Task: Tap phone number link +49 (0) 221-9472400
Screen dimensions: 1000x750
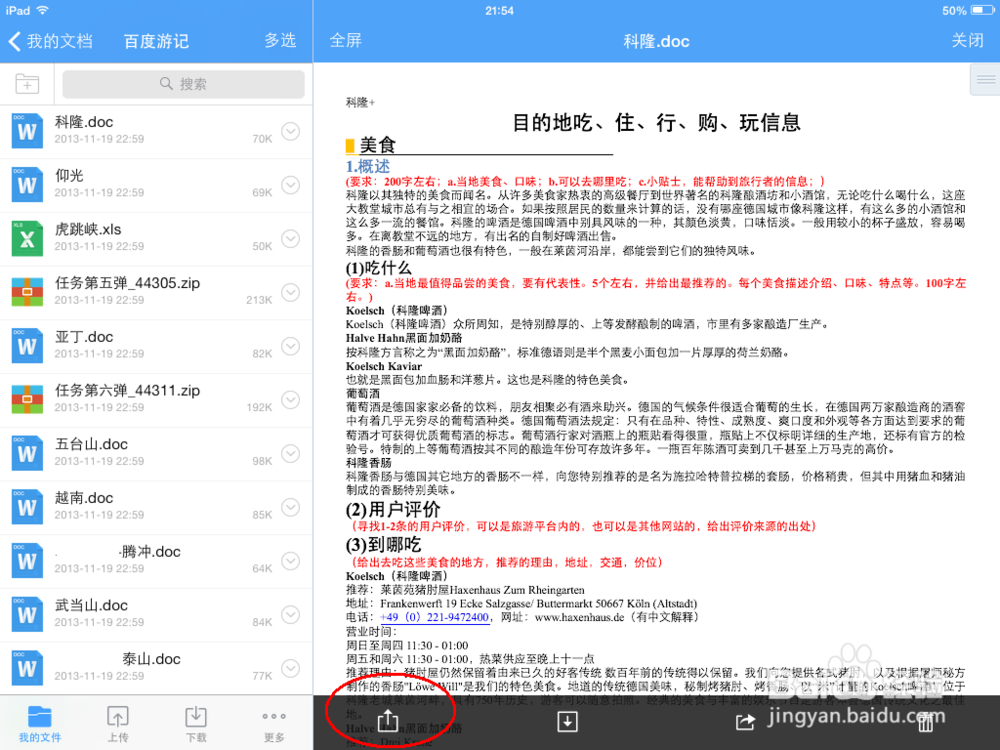Action: point(434,617)
